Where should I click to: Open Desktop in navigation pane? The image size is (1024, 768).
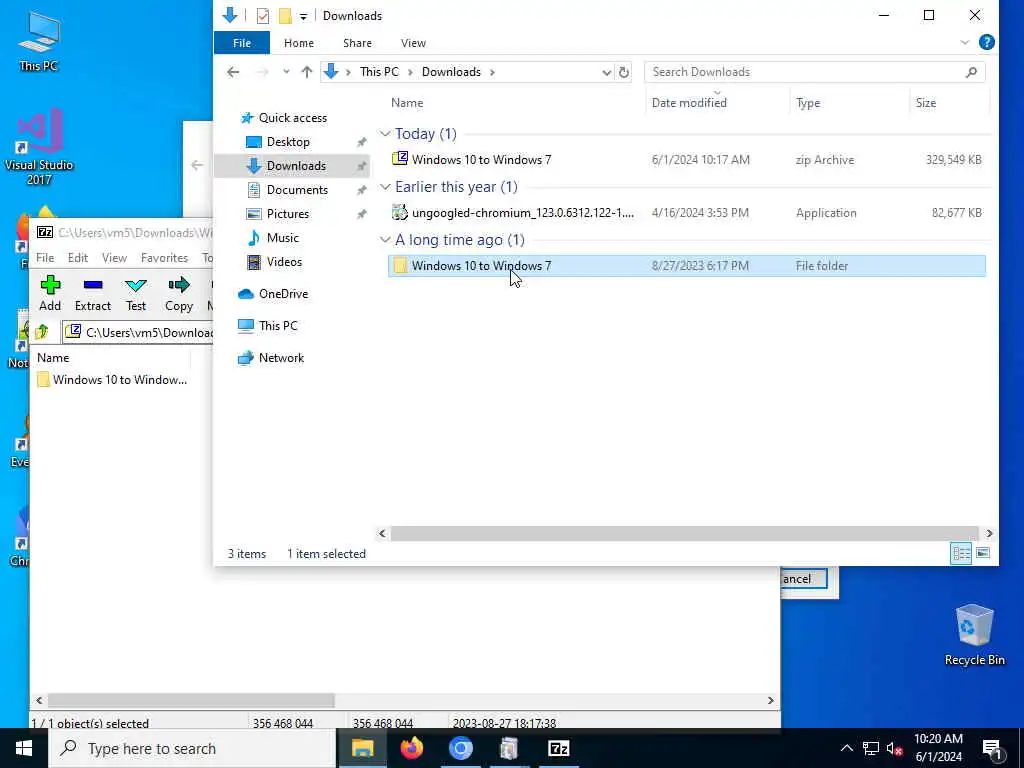point(288,142)
